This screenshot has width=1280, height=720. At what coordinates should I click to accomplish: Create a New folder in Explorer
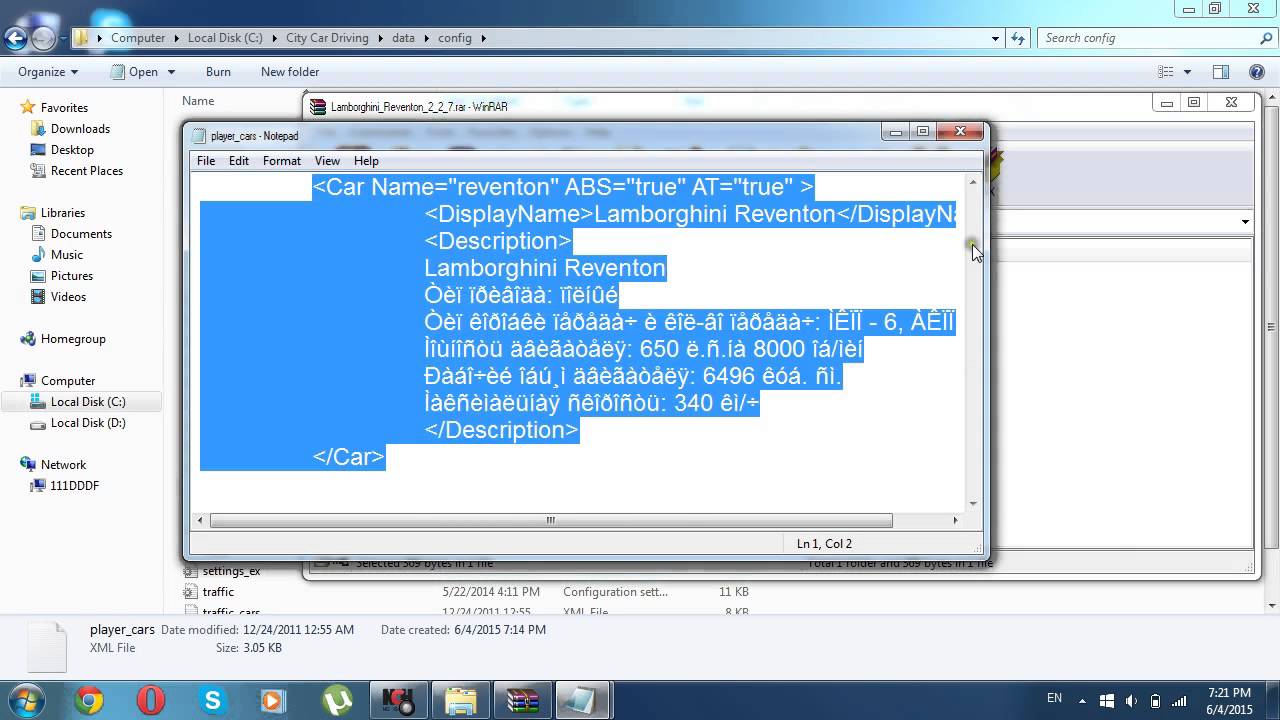(290, 72)
